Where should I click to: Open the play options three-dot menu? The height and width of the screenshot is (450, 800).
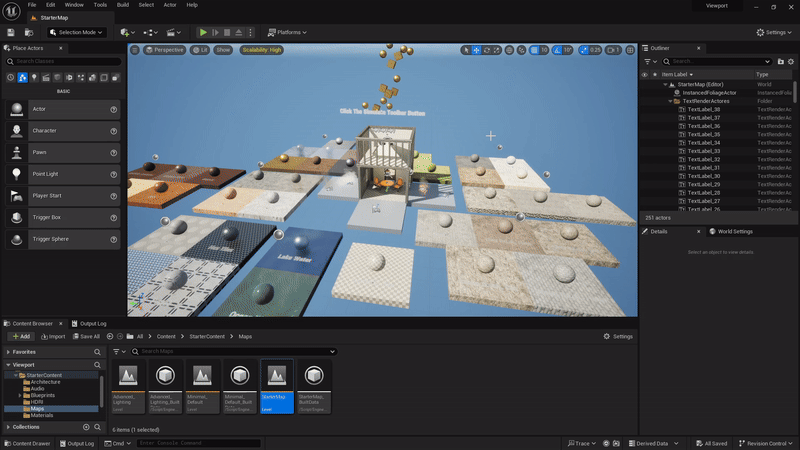click(250, 32)
